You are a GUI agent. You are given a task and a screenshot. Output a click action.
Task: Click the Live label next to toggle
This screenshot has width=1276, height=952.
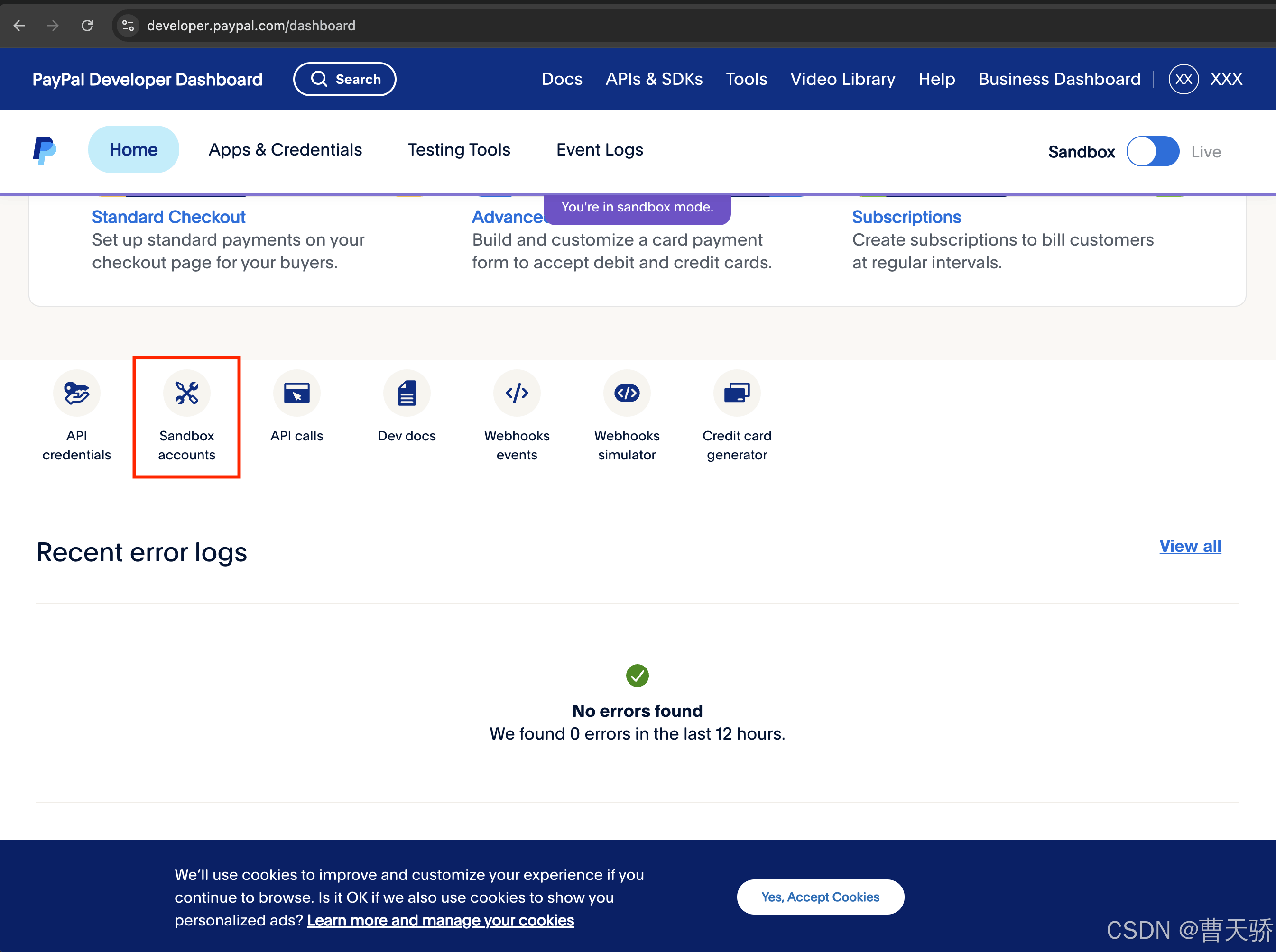(1206, 152)
